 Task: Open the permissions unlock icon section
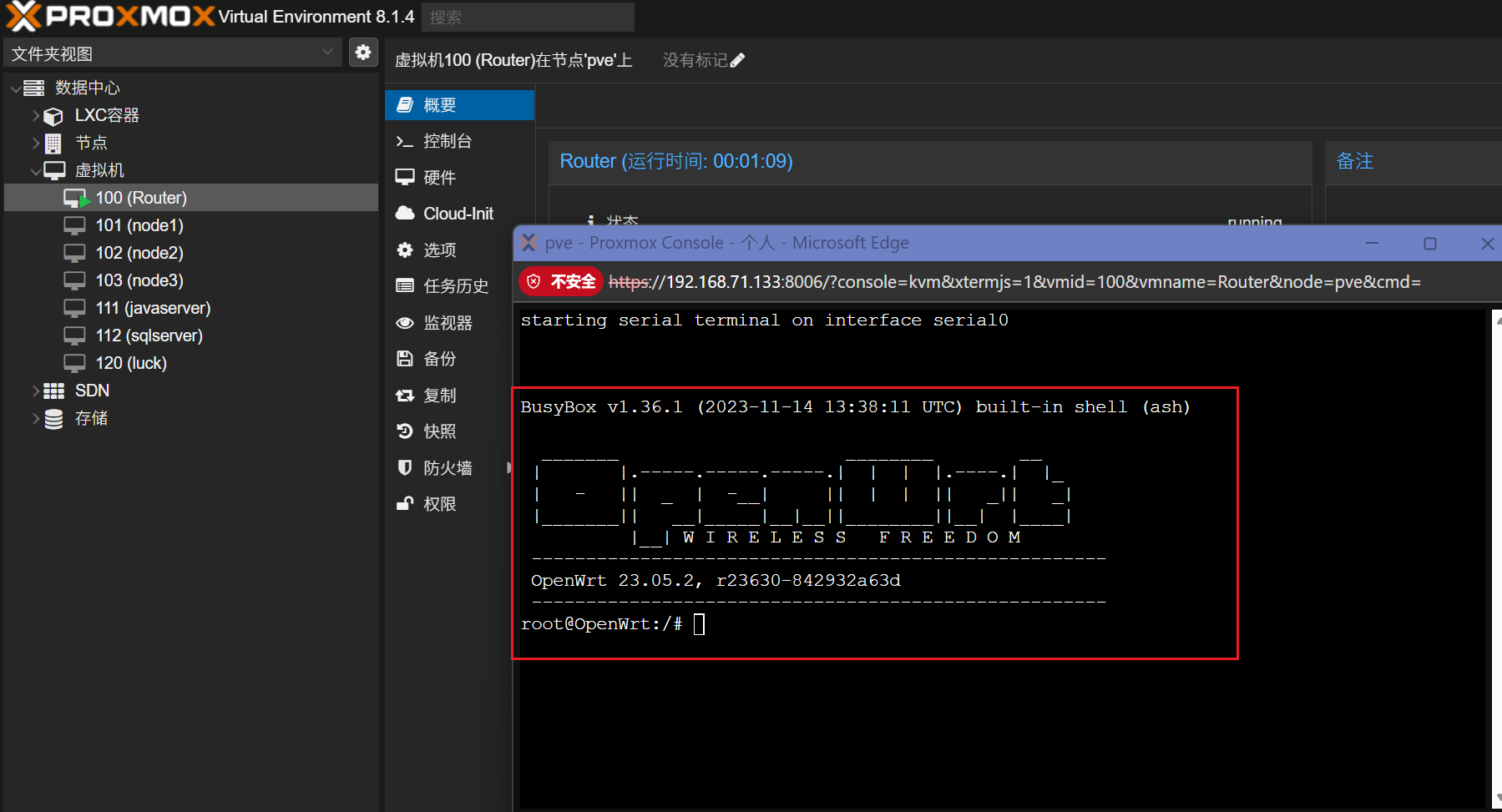click(405, 504)
